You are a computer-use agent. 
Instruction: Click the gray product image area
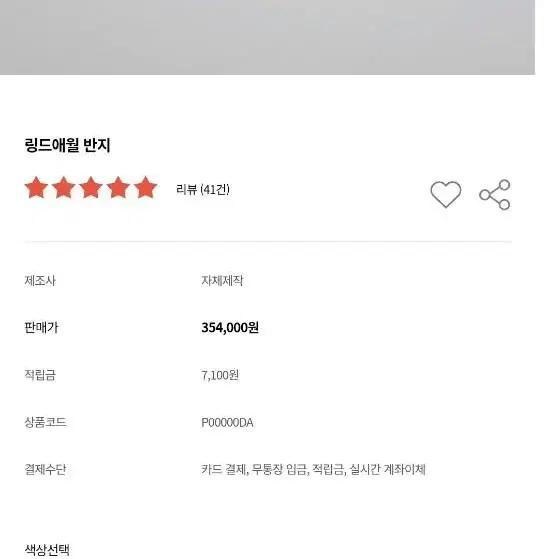click(267, 37)
